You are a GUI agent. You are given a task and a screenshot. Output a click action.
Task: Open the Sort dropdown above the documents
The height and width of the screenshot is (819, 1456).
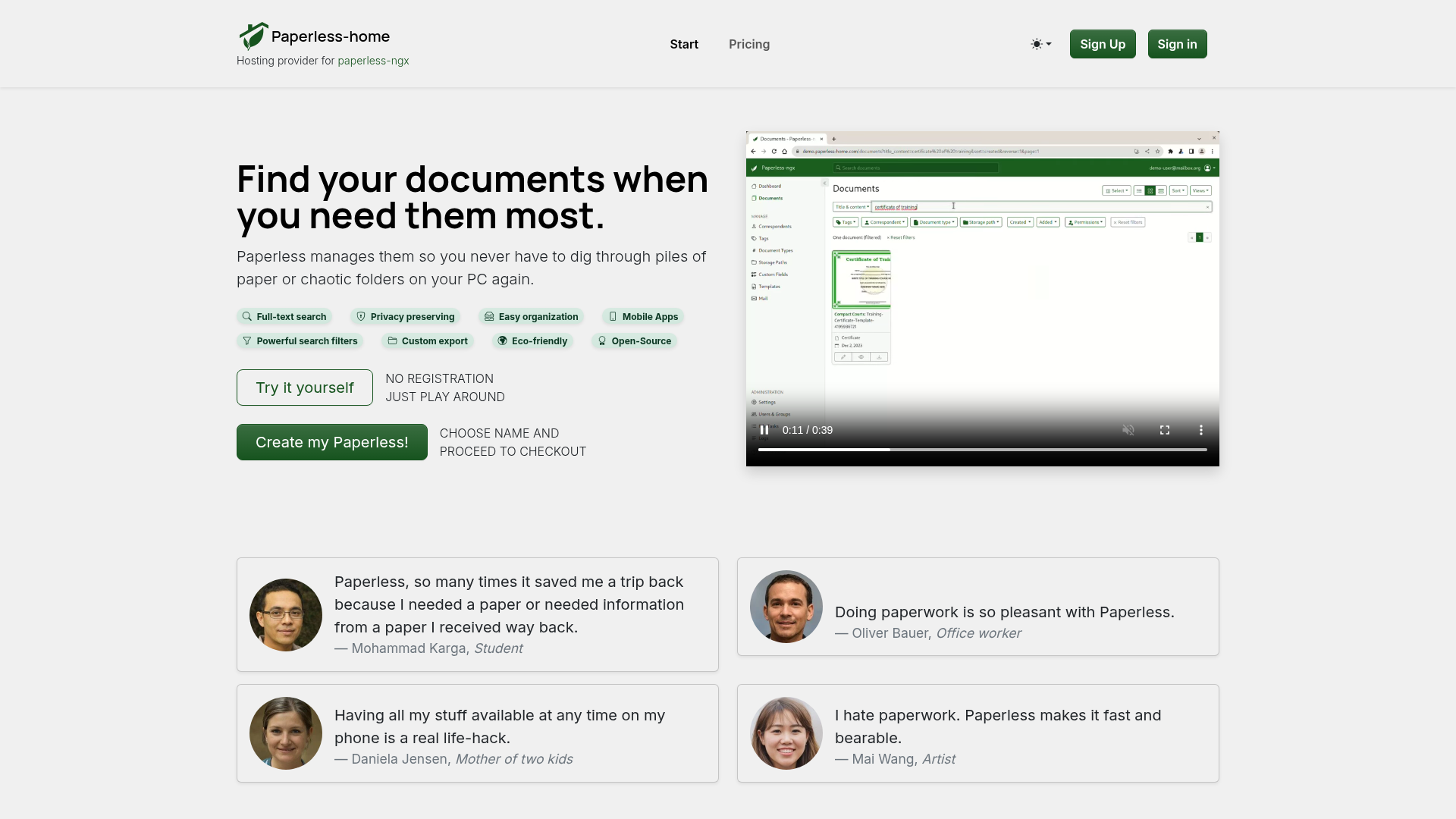pos(1178,190)
